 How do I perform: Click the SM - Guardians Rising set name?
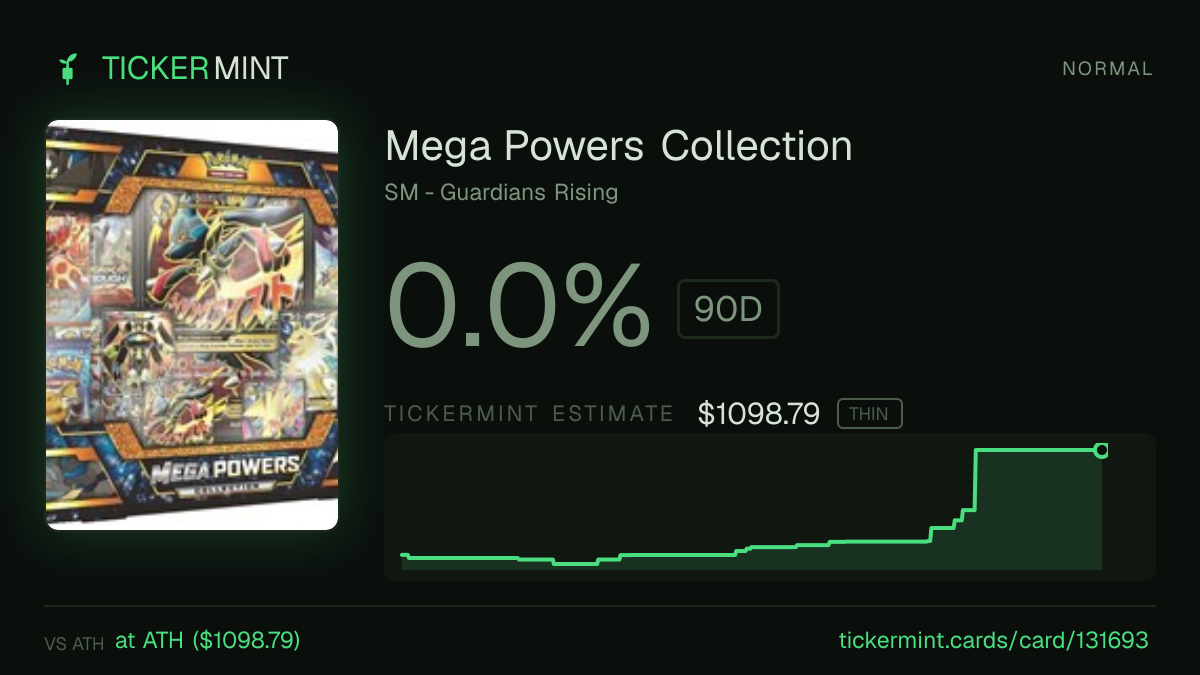click(x=501, y=193)
